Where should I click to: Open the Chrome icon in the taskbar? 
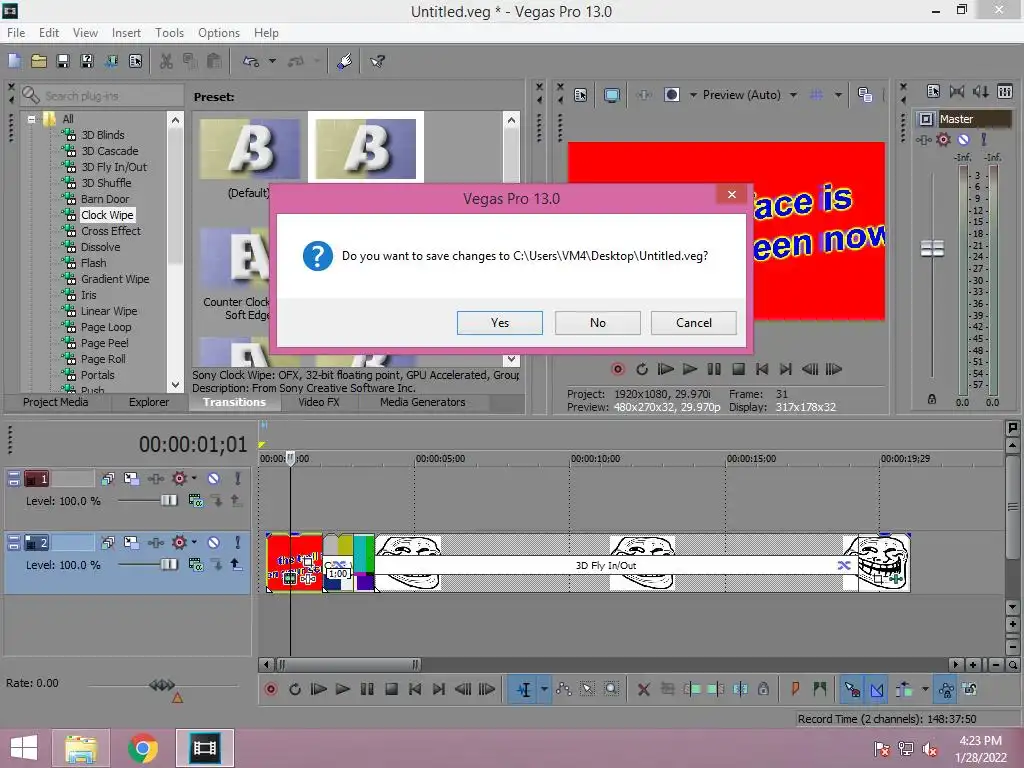pyautogui.click(x=142, y=748)
